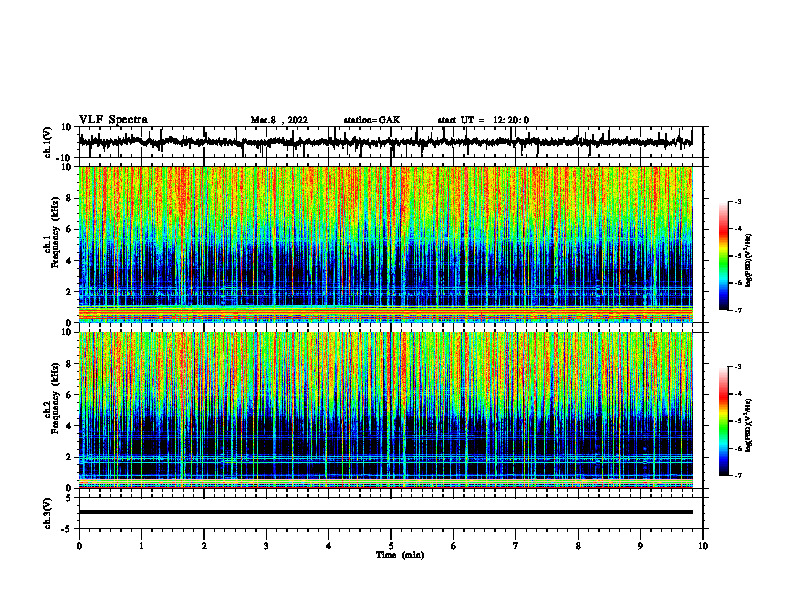Click the "-7" label on ch.2 color bar
Viewport: 792px width, 612px height.
coord(737,476)
